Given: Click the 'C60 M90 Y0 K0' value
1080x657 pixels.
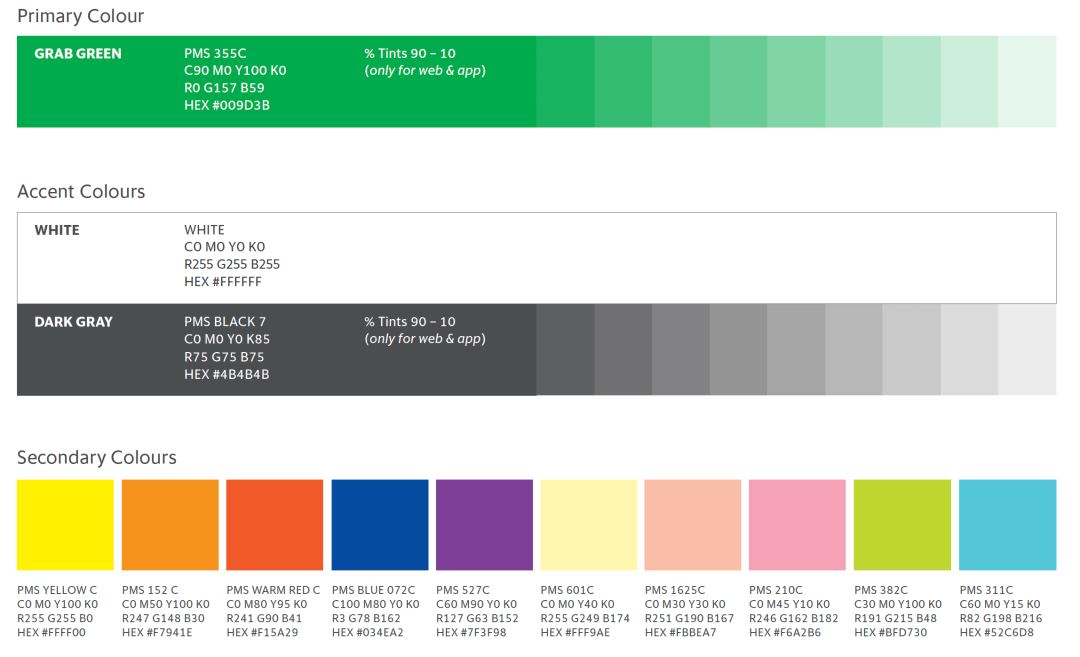Looking at the screenshot, I should pyautogui.click(x=477, y=604).
